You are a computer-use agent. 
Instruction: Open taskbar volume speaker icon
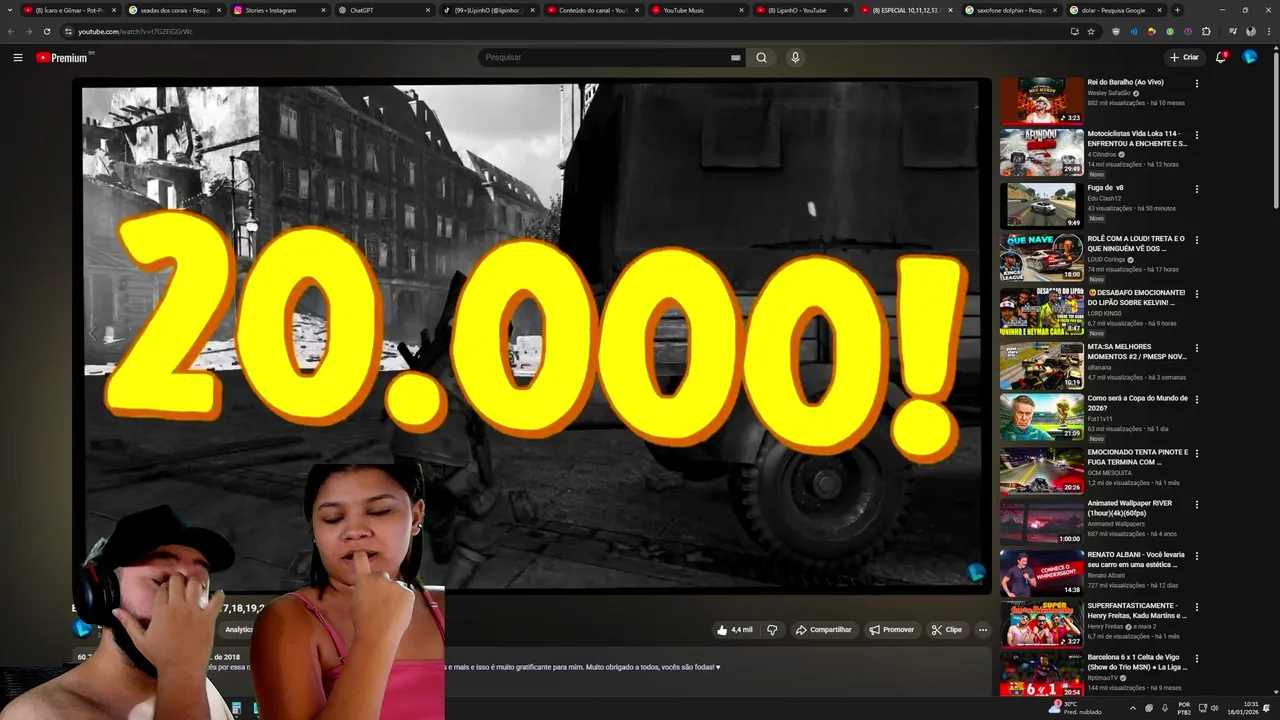point(1213,708)
